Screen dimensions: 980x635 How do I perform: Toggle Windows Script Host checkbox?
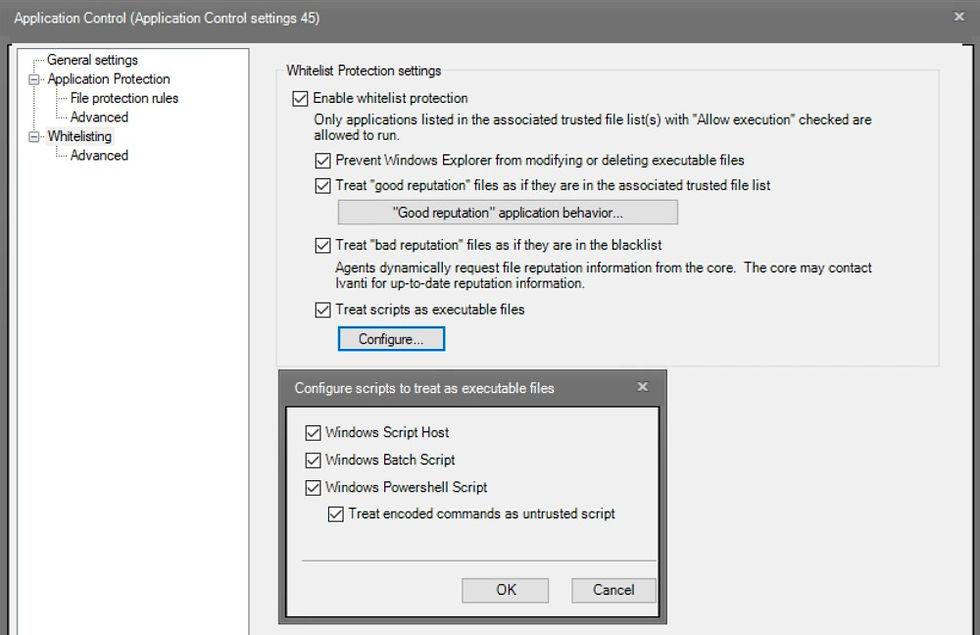(312, 433)
